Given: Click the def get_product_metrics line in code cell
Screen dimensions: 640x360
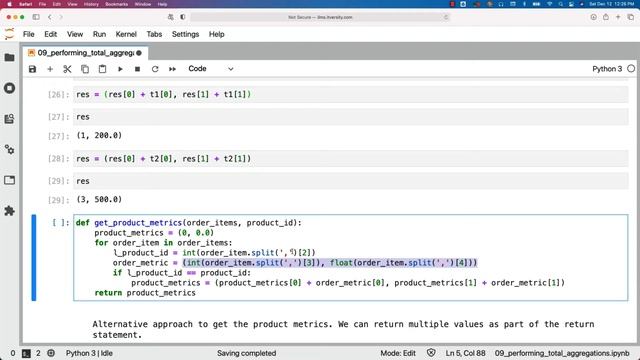Looking at the screenshot, I should point(189,223).
